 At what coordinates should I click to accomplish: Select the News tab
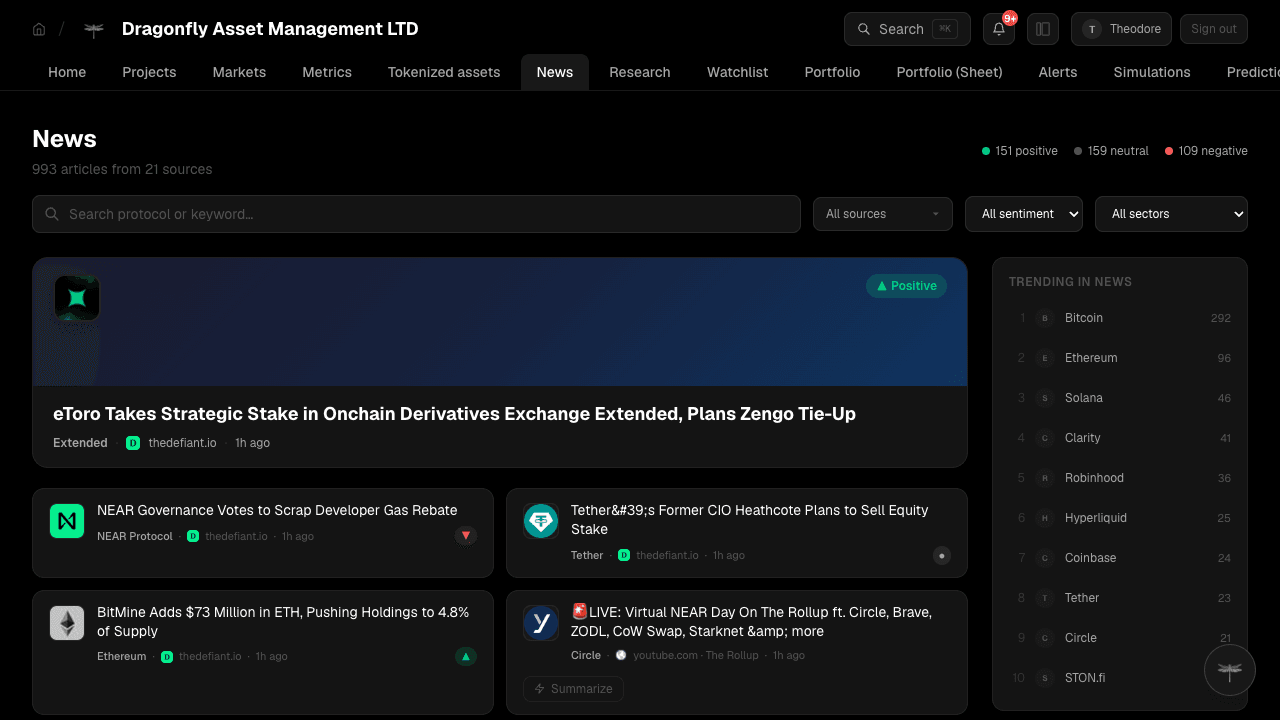point(555,72)
